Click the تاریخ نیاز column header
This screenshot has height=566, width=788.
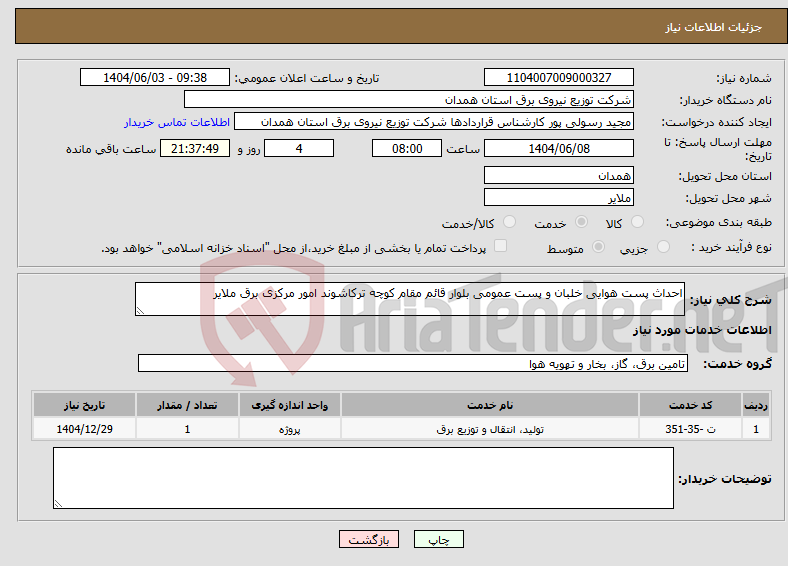[84, 405]
